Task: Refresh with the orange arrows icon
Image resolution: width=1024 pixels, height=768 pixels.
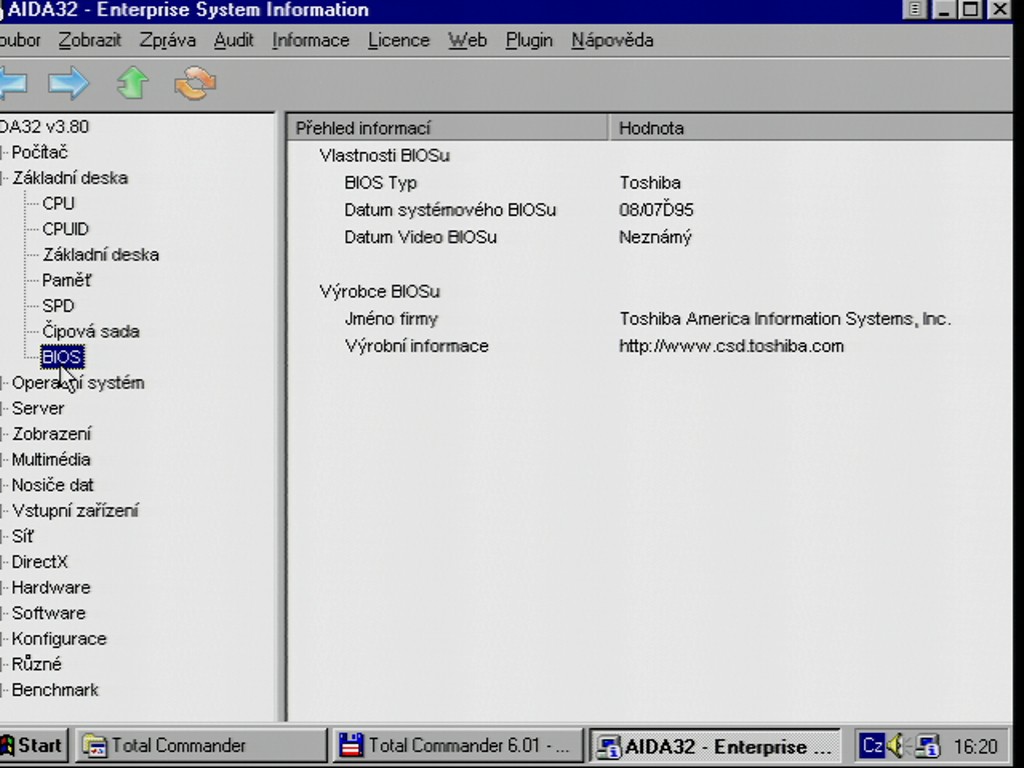Action: point(195,83)
